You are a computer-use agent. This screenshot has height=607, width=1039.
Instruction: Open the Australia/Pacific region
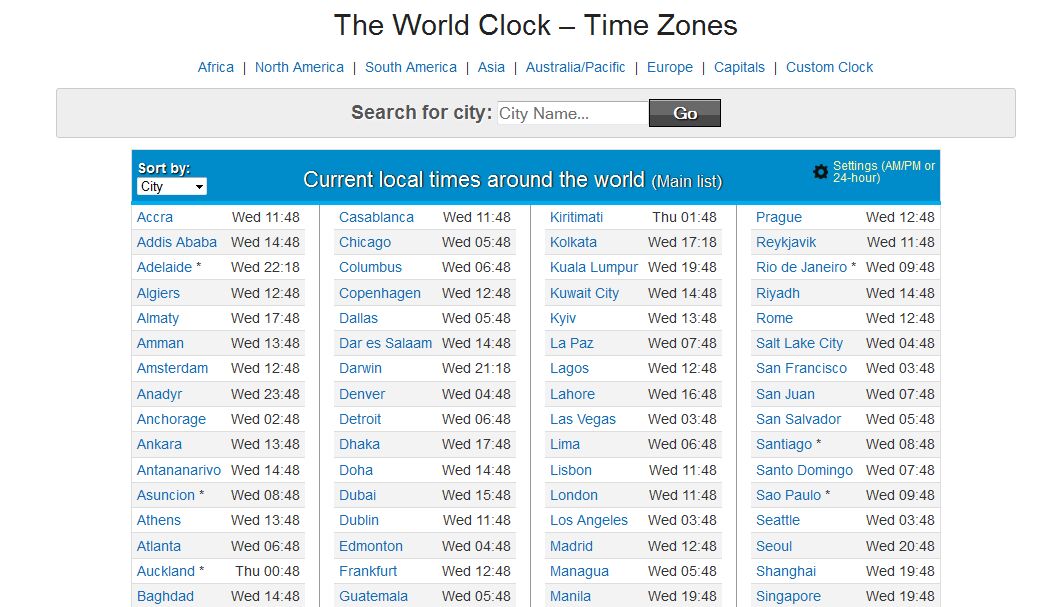576,67
